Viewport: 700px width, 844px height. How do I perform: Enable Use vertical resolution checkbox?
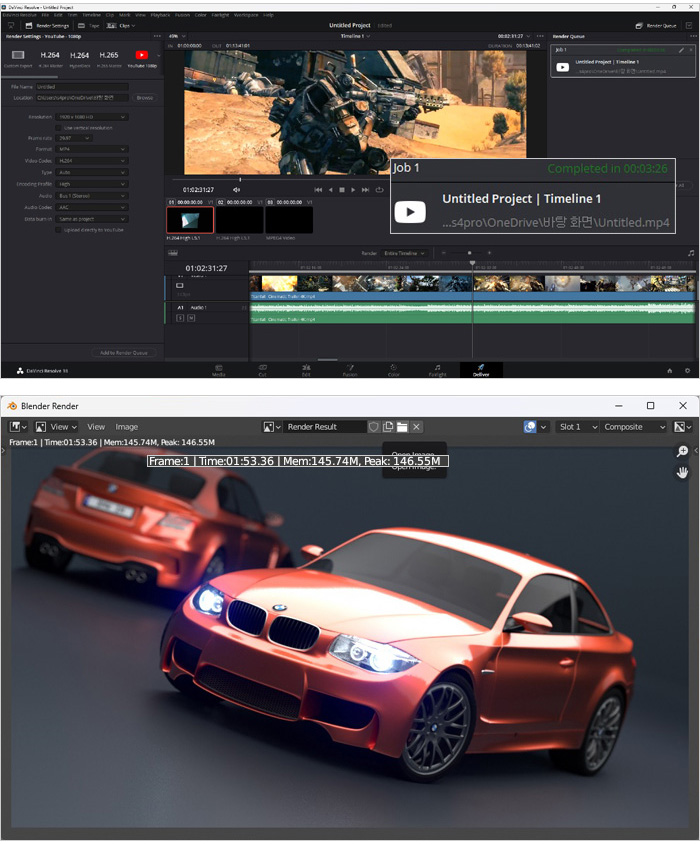coord(59,128)
